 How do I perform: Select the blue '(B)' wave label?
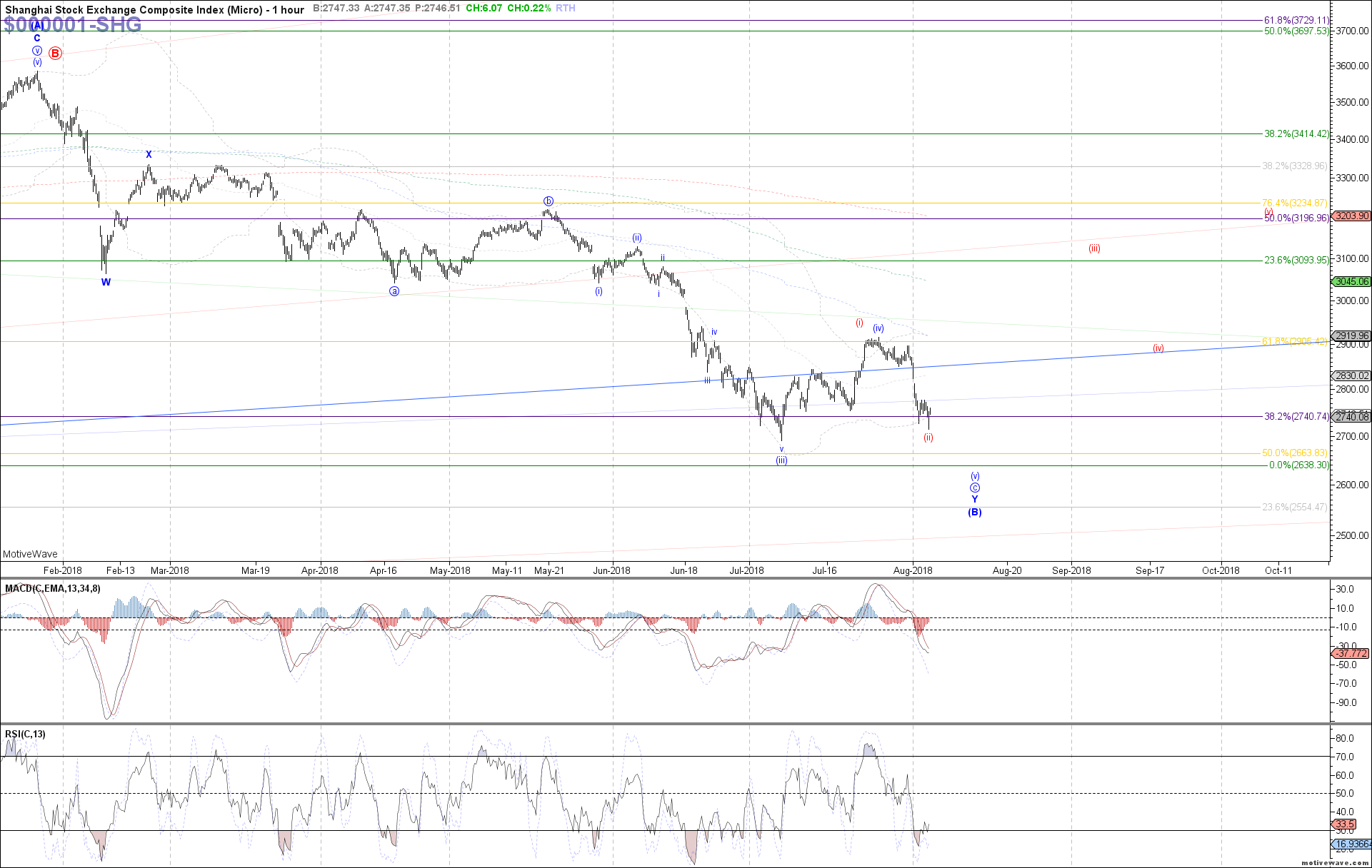tap(974, 512)
